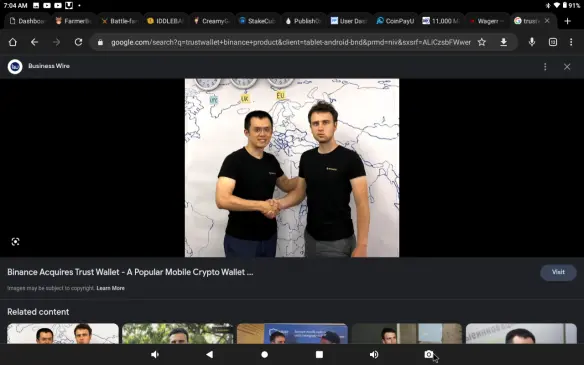The height and width of the screenshot is (365, 584).
Task: Click the Visit button
Action: coord(558,272)
